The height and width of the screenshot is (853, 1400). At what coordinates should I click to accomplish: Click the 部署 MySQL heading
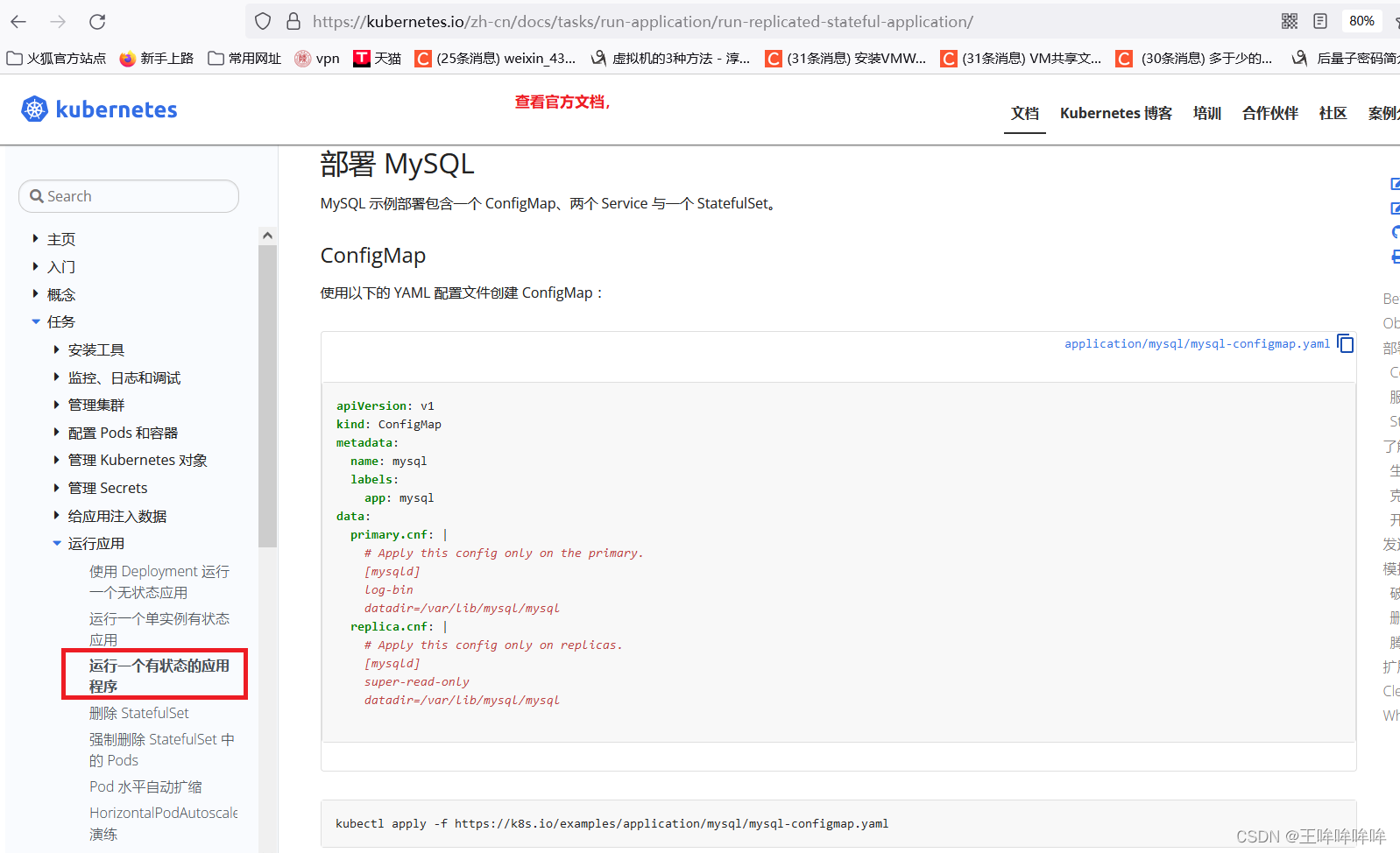[x=398, y=164]
